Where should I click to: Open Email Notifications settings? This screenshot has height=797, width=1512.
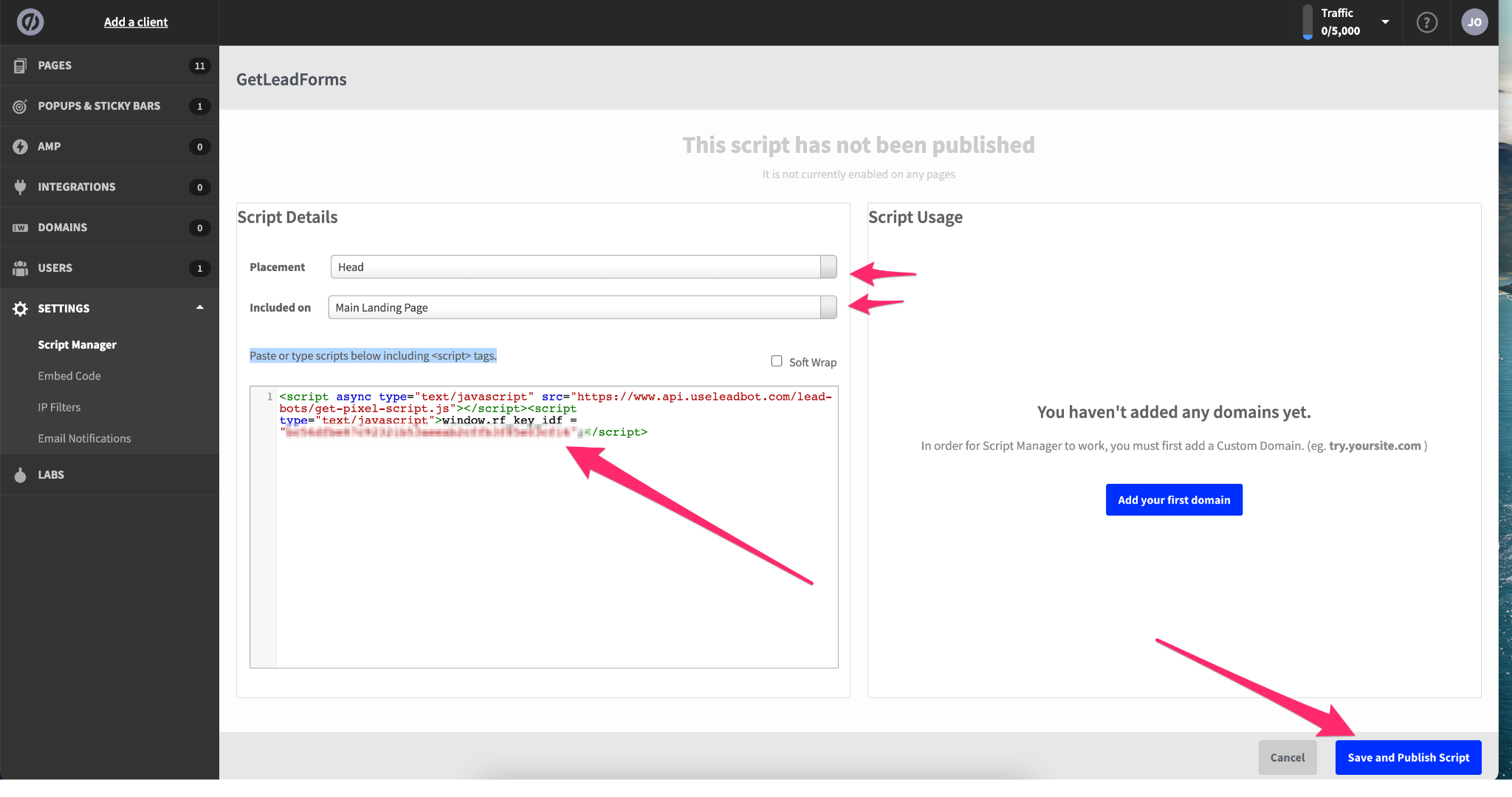pos(84,439)
